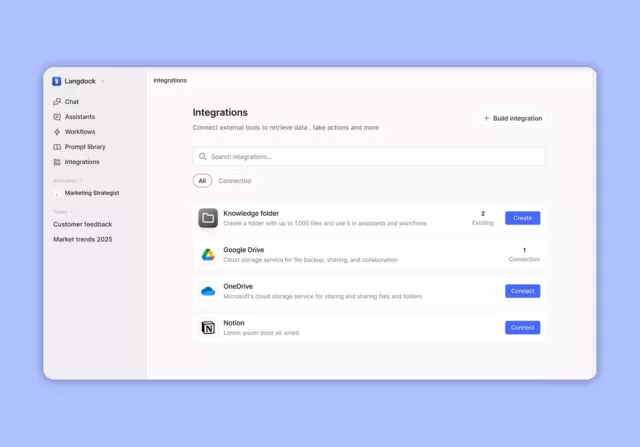Focus the Search integrations field
The width and height of the screenshot is (640, 447).
(369, 157)
